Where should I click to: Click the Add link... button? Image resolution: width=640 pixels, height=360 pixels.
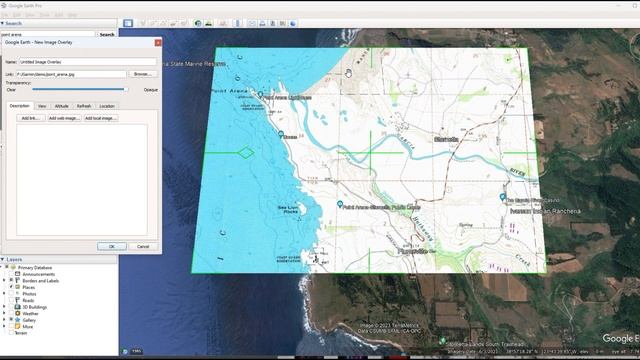(x=31, y=118)
